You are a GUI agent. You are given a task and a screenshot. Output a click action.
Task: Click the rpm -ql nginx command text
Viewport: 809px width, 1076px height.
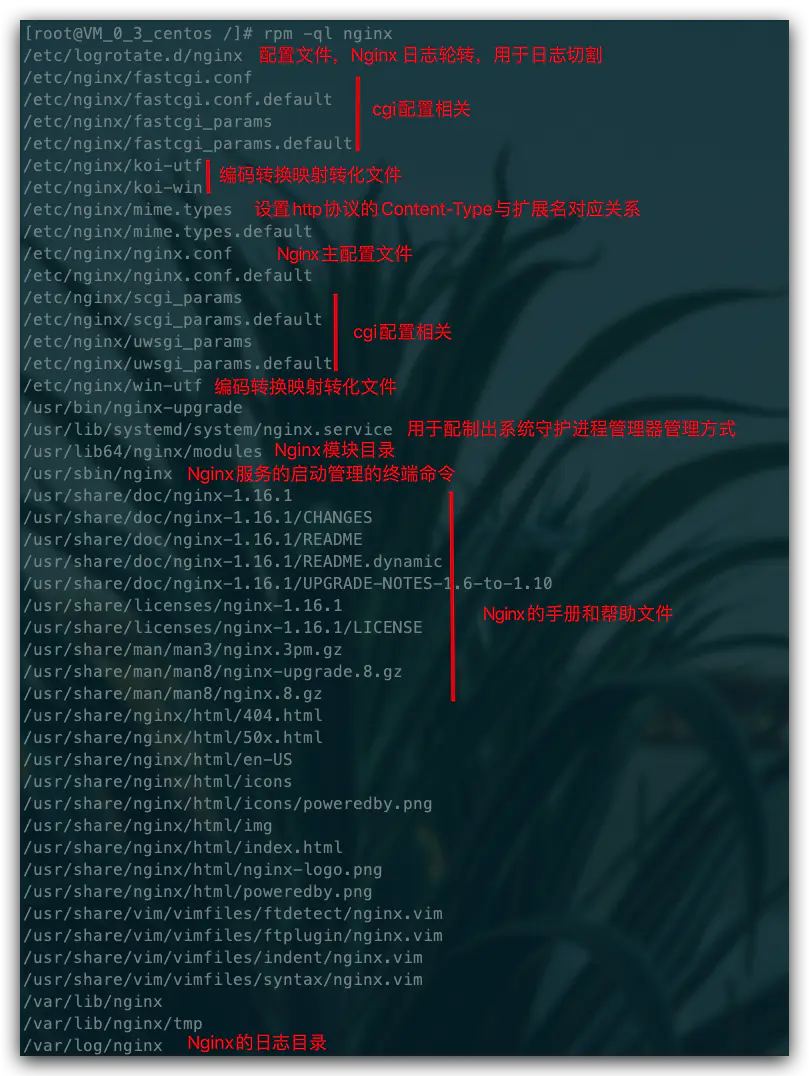tap(328, 34)
